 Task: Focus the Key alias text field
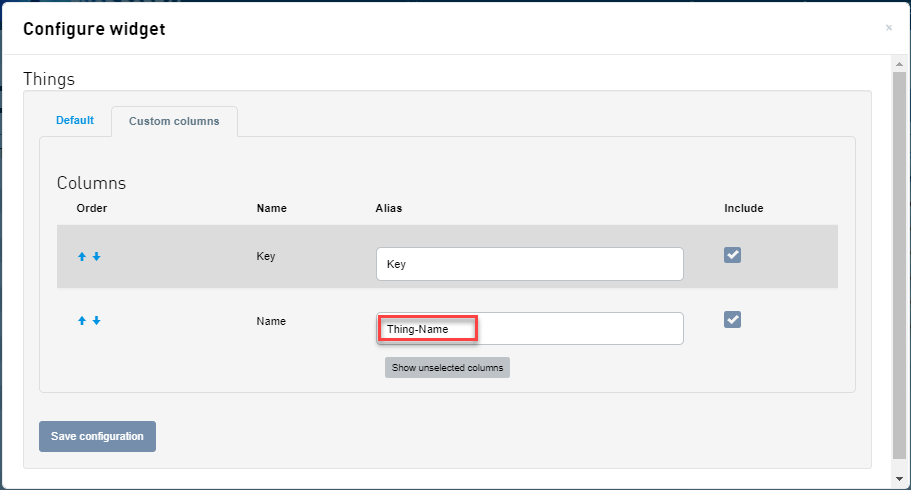pyautogui.click(x=529, y=265)
